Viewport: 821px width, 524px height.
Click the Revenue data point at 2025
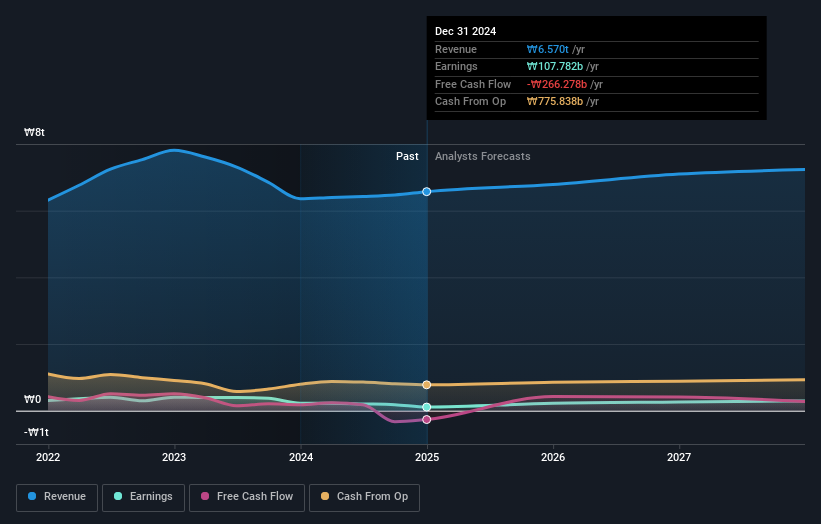427,192
